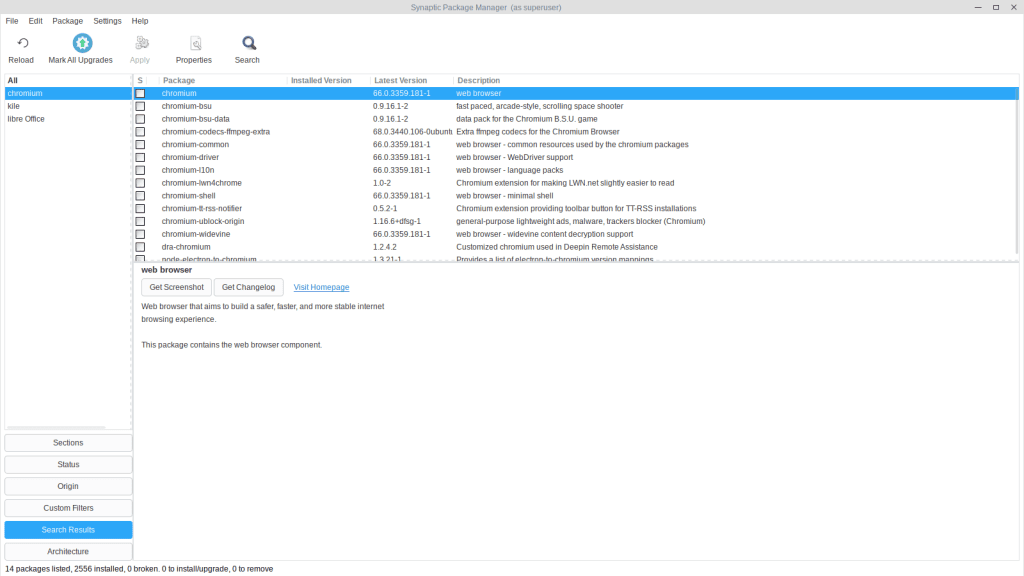Click the Mark All Upgrades icon
1024x576 pixels.
[82, 43]
